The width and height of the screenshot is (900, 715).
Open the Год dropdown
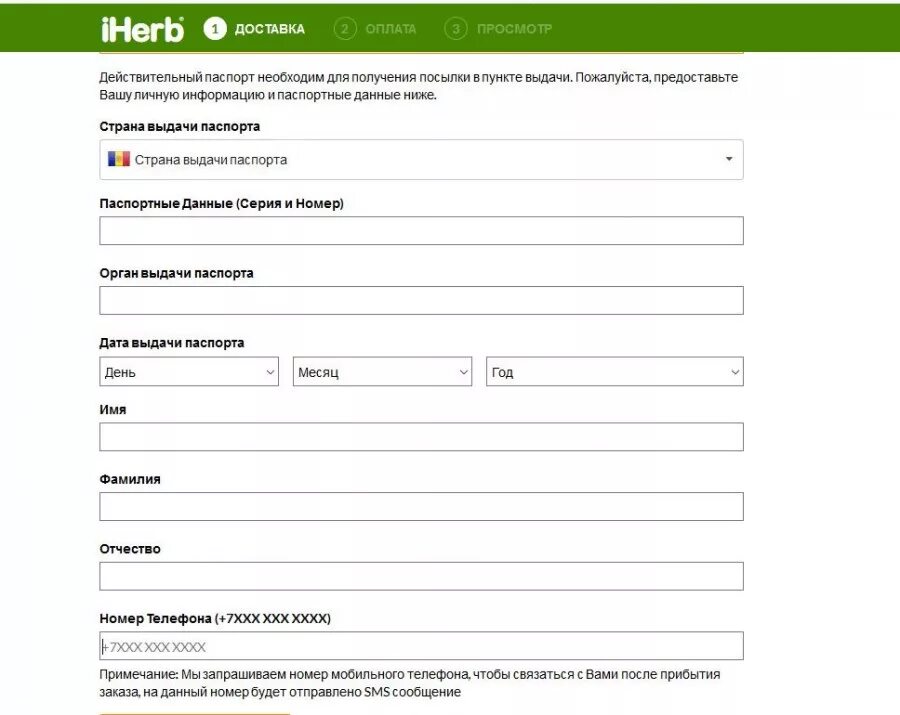614,372
